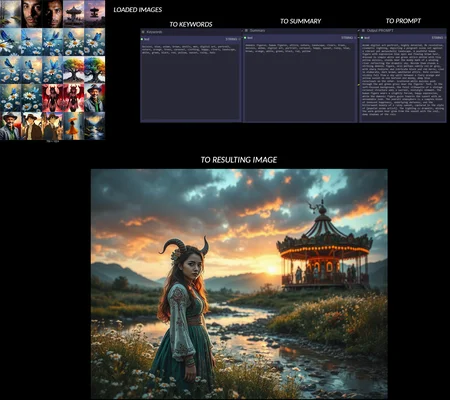Open the first carousel thumbnail in top row

(73, 14)
